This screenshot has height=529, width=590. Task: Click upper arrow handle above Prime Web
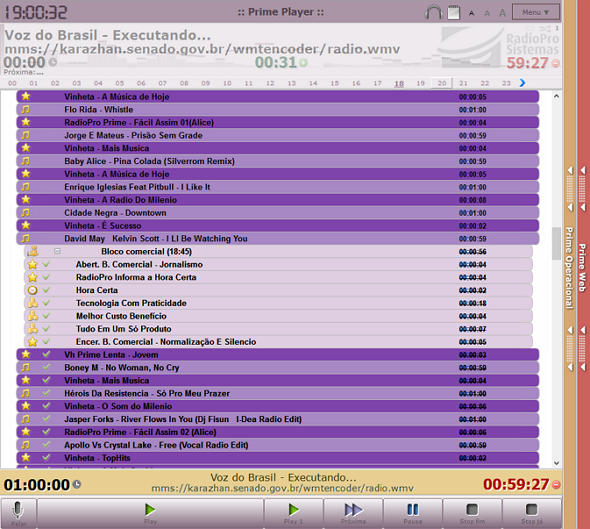(583, 189)
